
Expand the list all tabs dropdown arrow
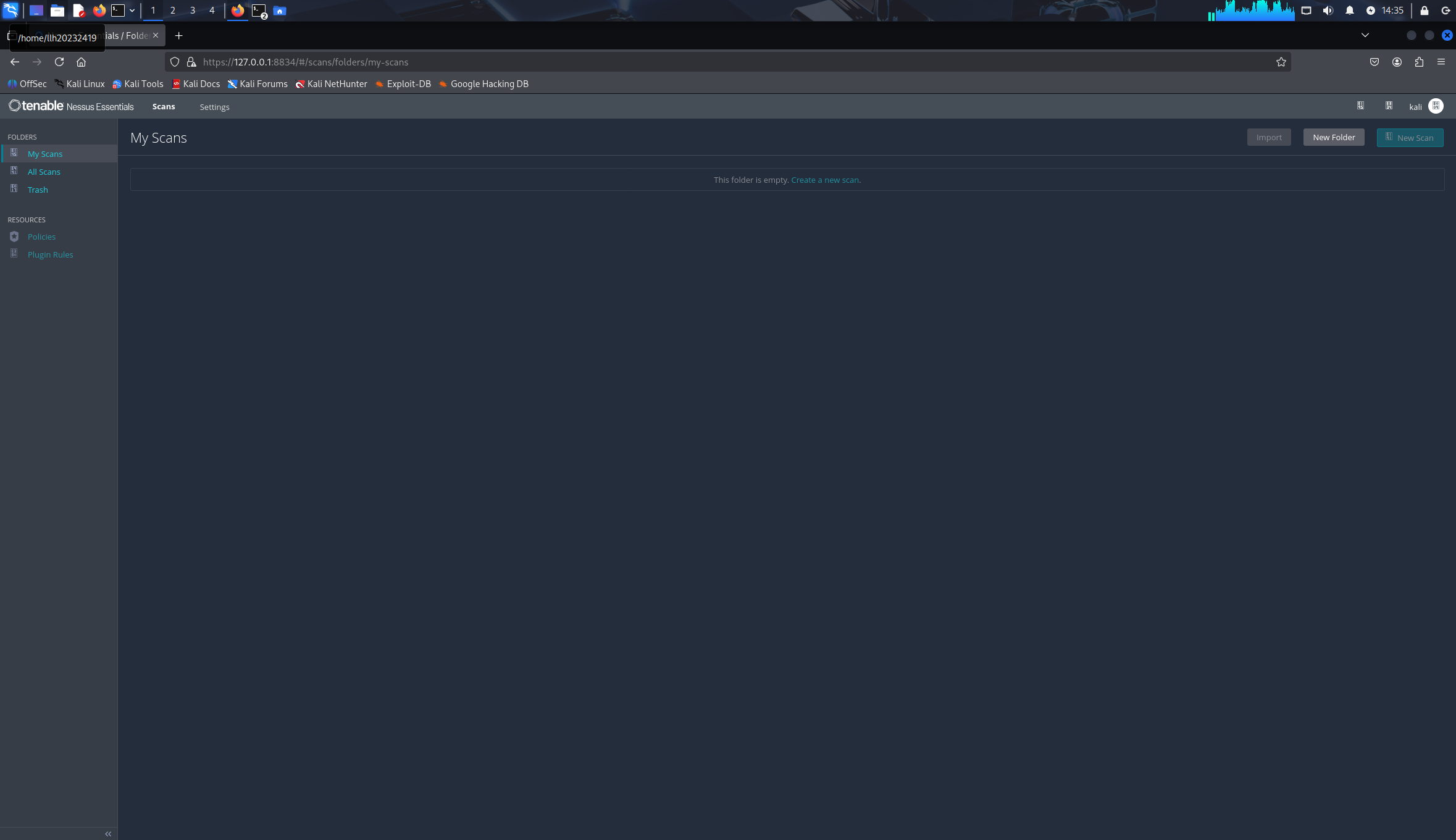[1365, 35]
